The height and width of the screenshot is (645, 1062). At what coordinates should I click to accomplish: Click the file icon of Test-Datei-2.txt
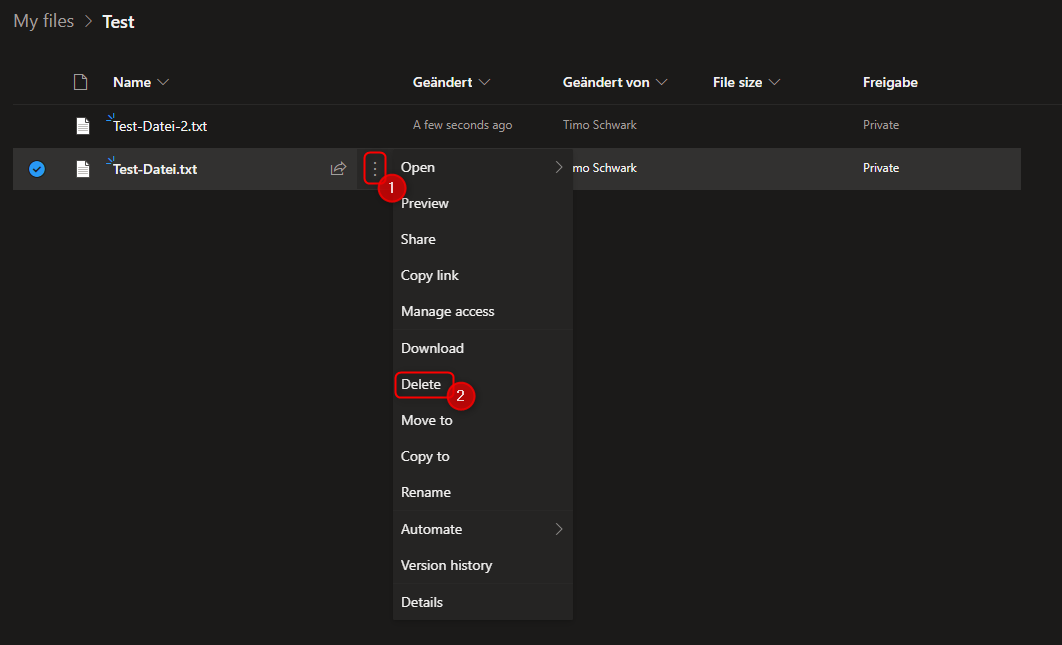tap(82, 126)
